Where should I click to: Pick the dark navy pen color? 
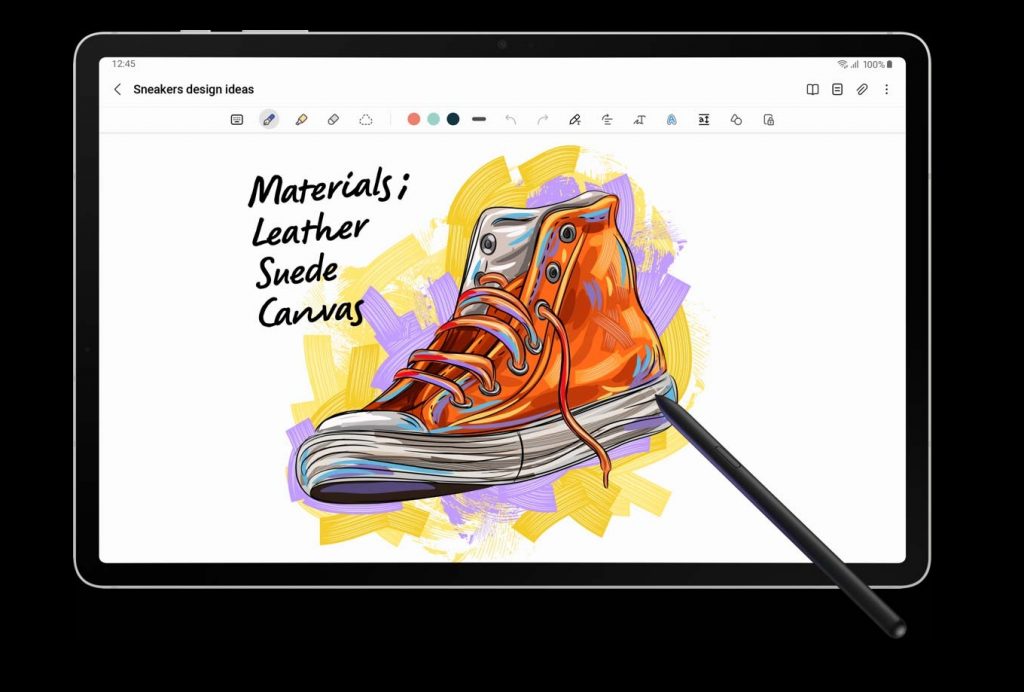click(x=453, y=119)
